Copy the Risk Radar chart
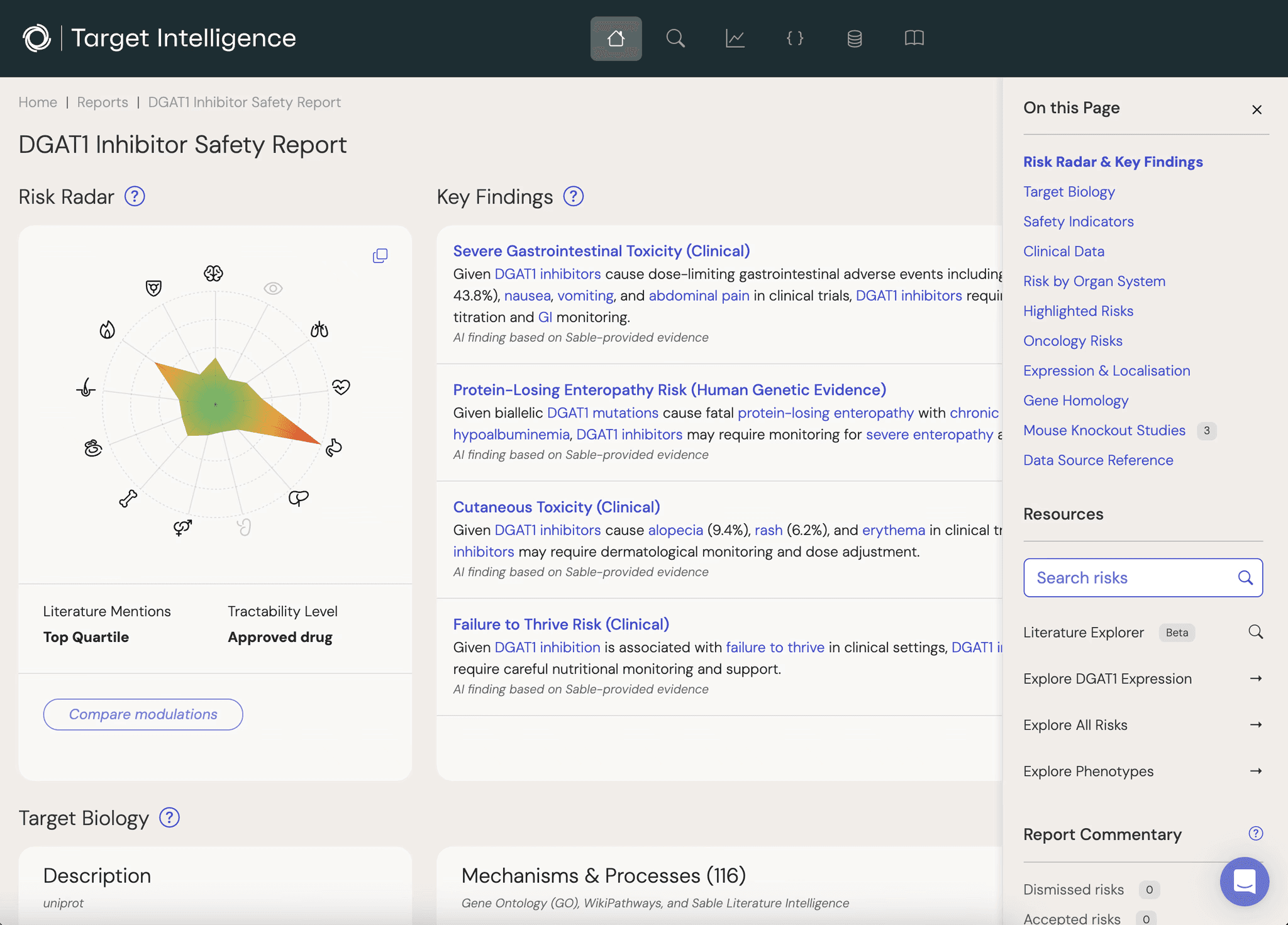The image size is (1288, 925). tap(380, 255)
